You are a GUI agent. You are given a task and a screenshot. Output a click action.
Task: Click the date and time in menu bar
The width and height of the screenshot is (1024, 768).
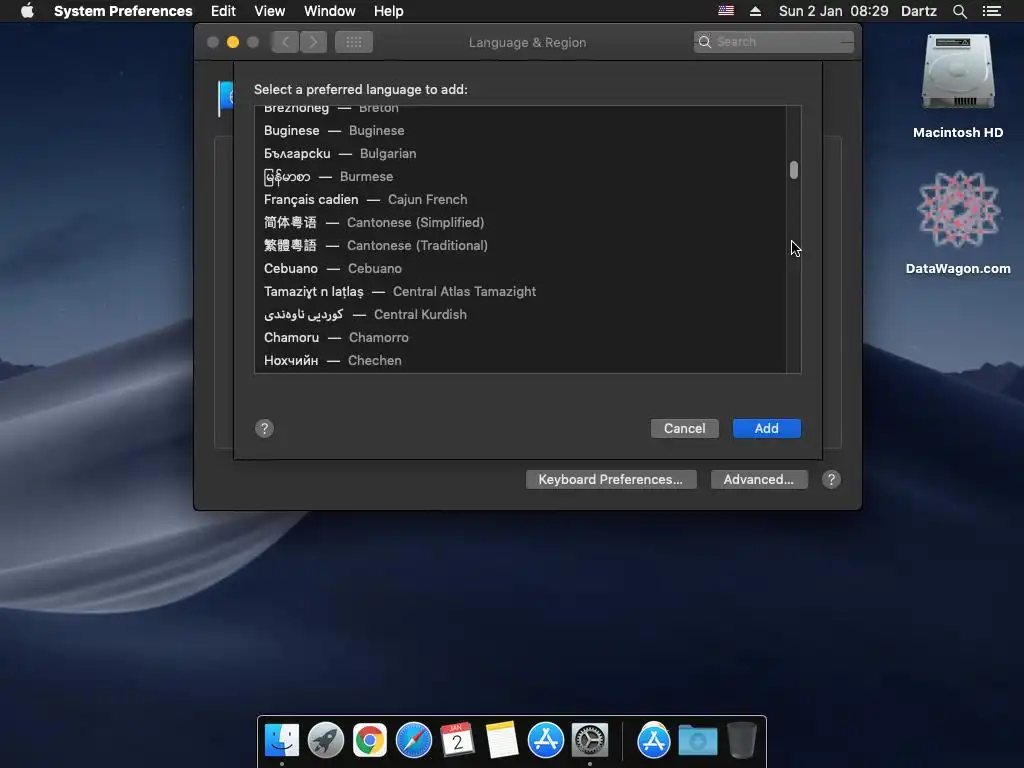pos(833,11)
